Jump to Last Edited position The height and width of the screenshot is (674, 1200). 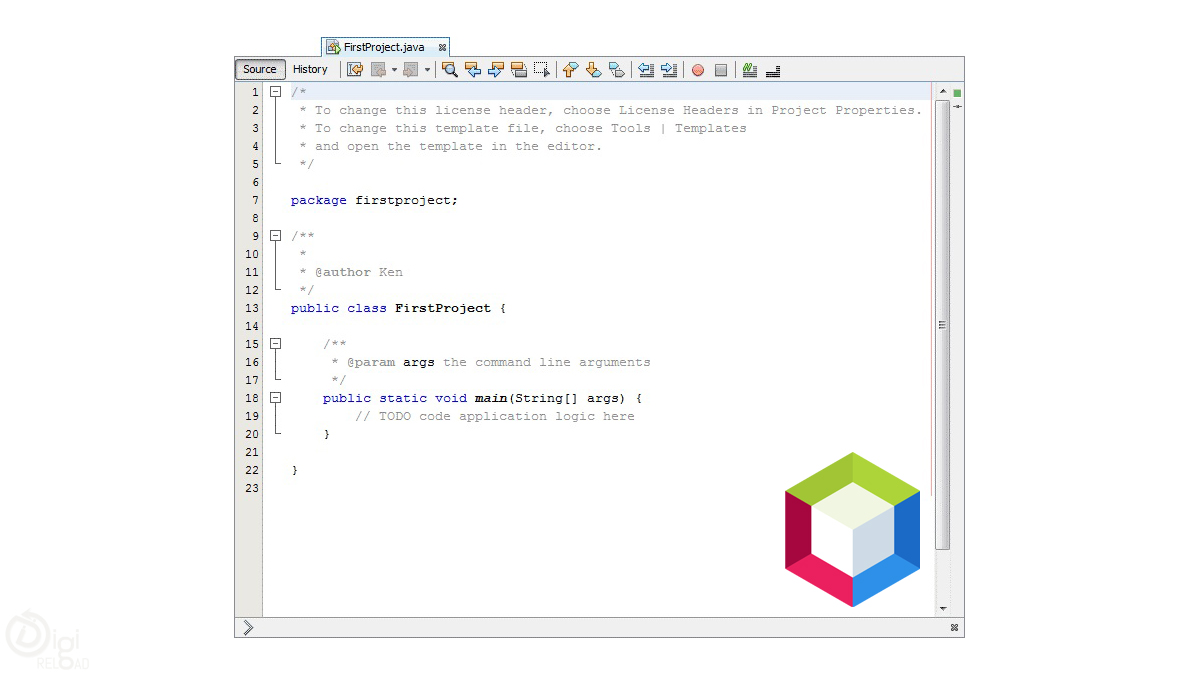[x=355, y=69]
